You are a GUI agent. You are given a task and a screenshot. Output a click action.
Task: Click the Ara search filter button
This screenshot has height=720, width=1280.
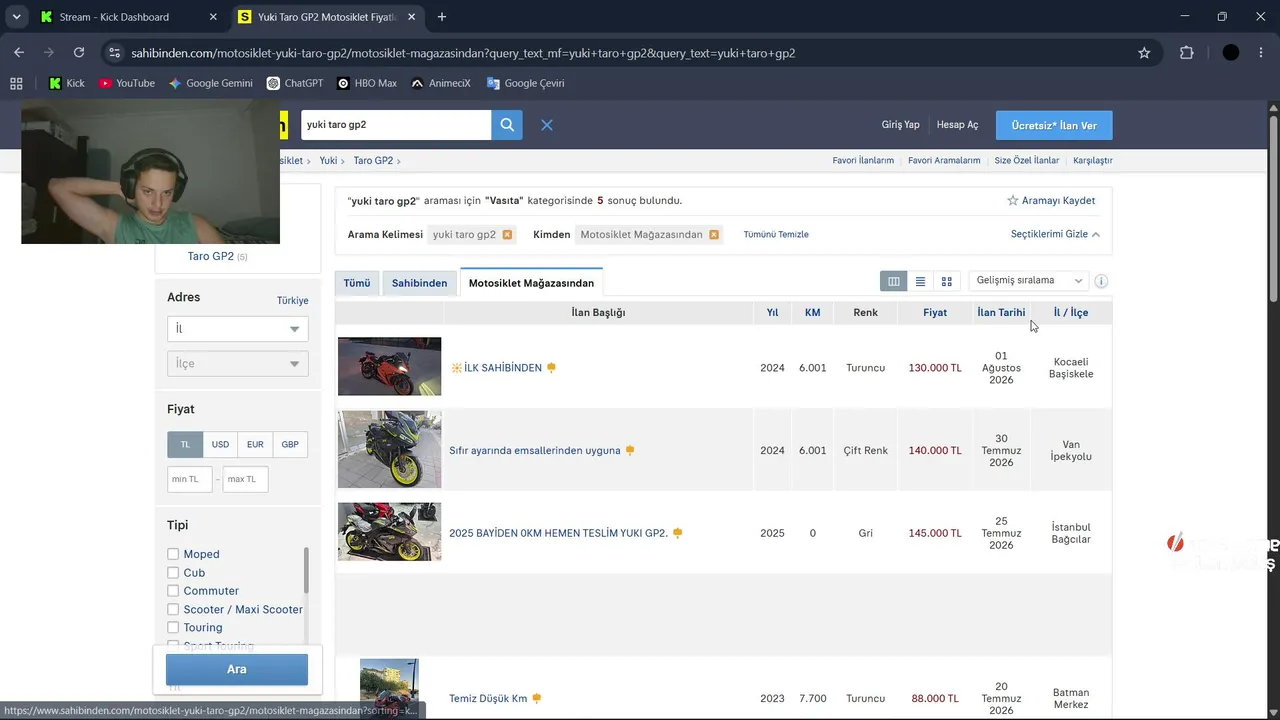tap(237, 669)
